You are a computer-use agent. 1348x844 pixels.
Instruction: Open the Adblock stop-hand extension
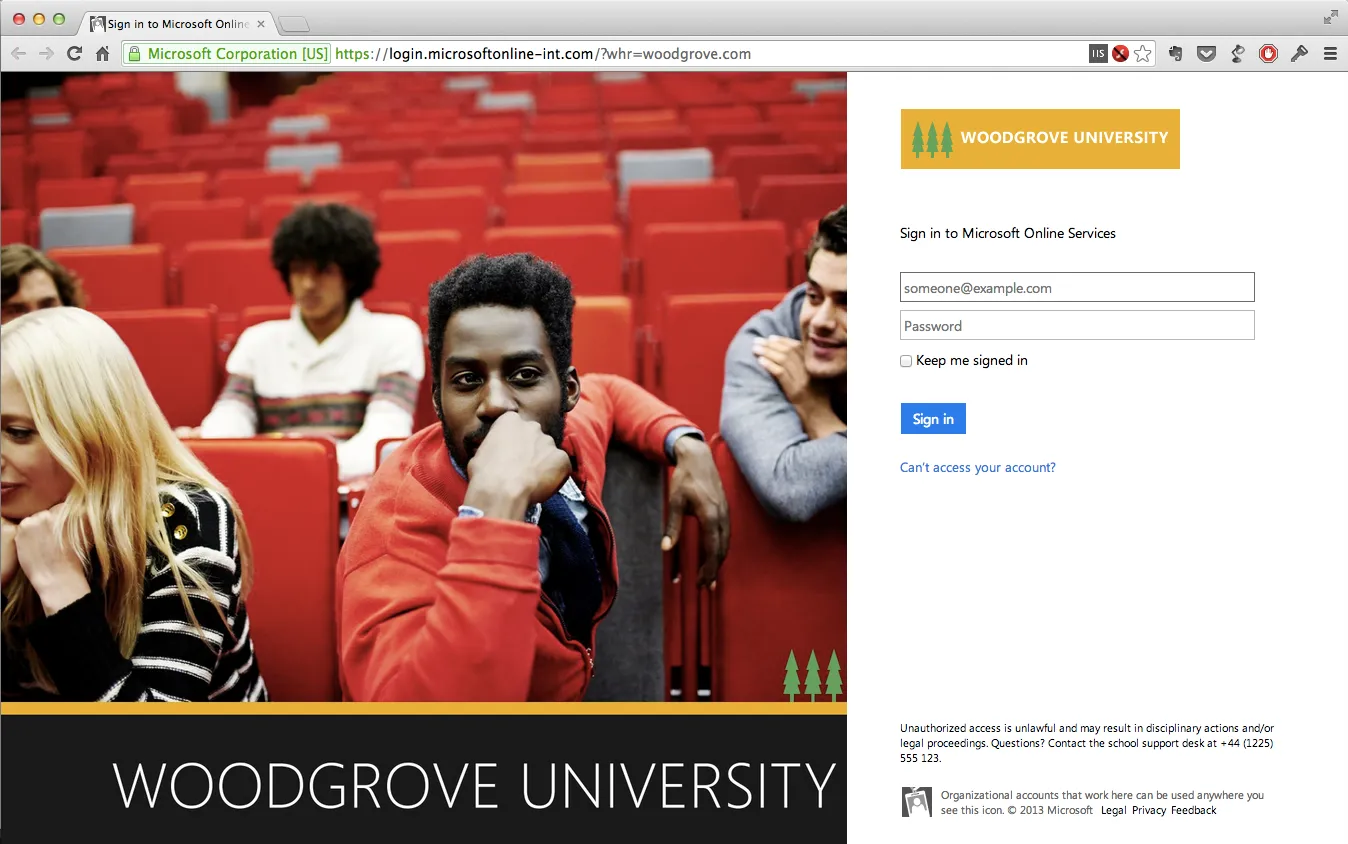1268,54
